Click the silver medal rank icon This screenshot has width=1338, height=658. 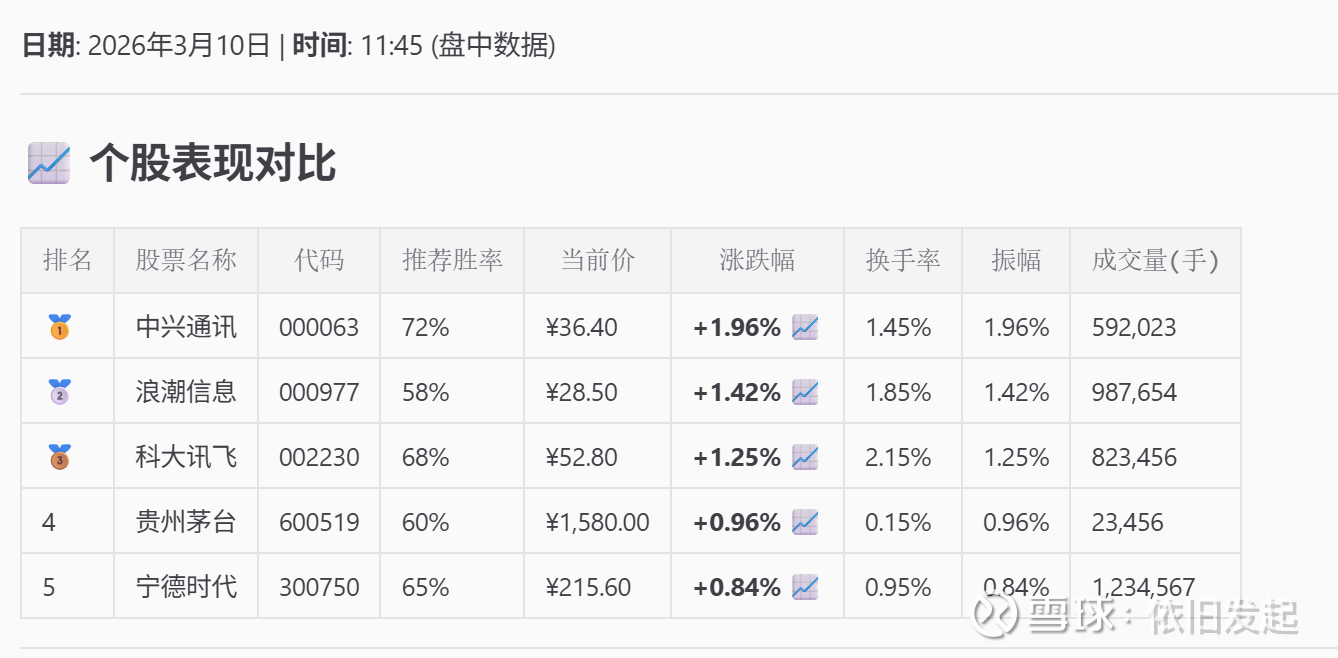pyautogui.click(x=60, y=392)
